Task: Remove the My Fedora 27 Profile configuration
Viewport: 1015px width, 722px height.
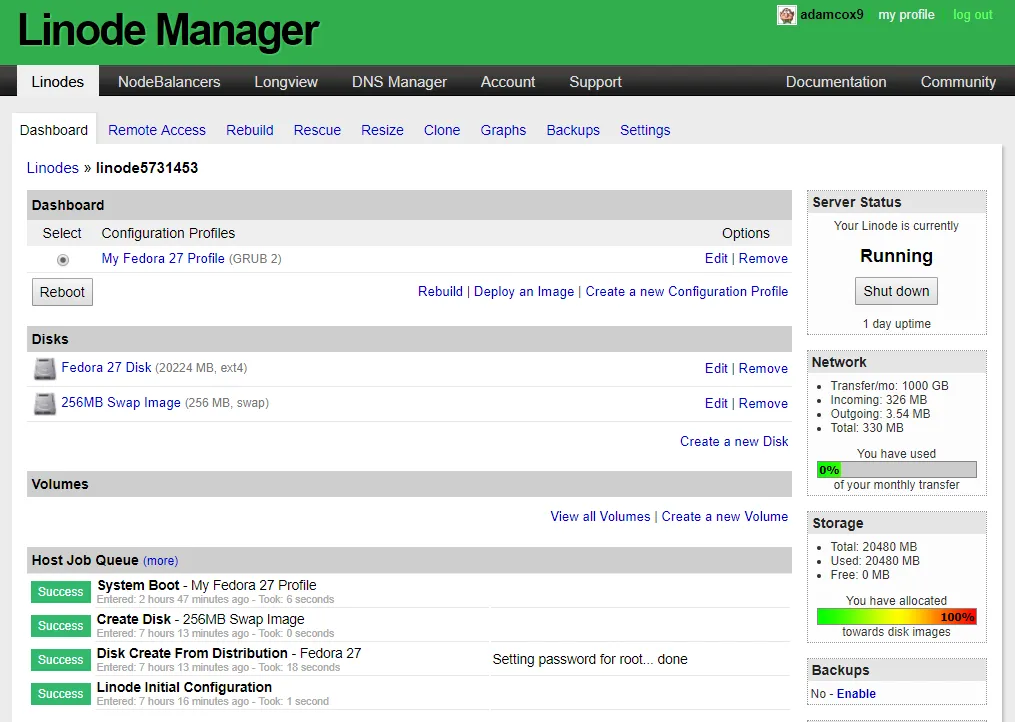Action: point(763,258)
